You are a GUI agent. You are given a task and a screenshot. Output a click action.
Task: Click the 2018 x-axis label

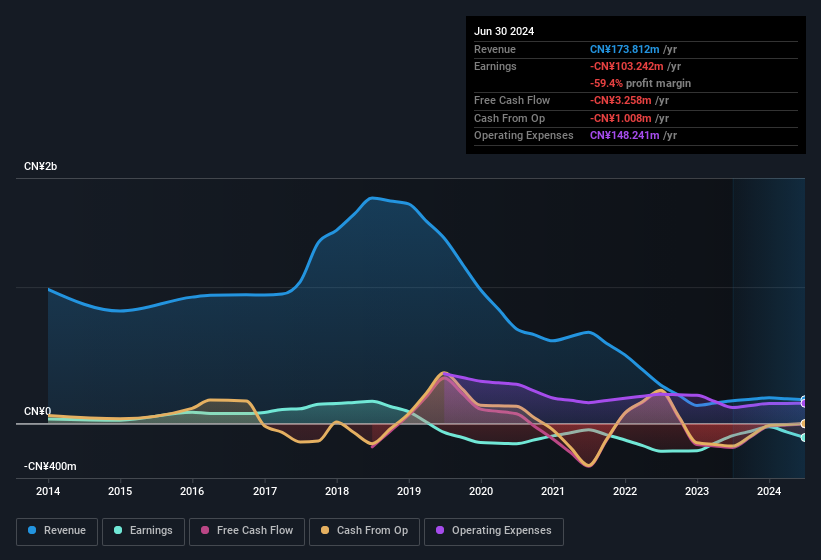tap(337, 491)
